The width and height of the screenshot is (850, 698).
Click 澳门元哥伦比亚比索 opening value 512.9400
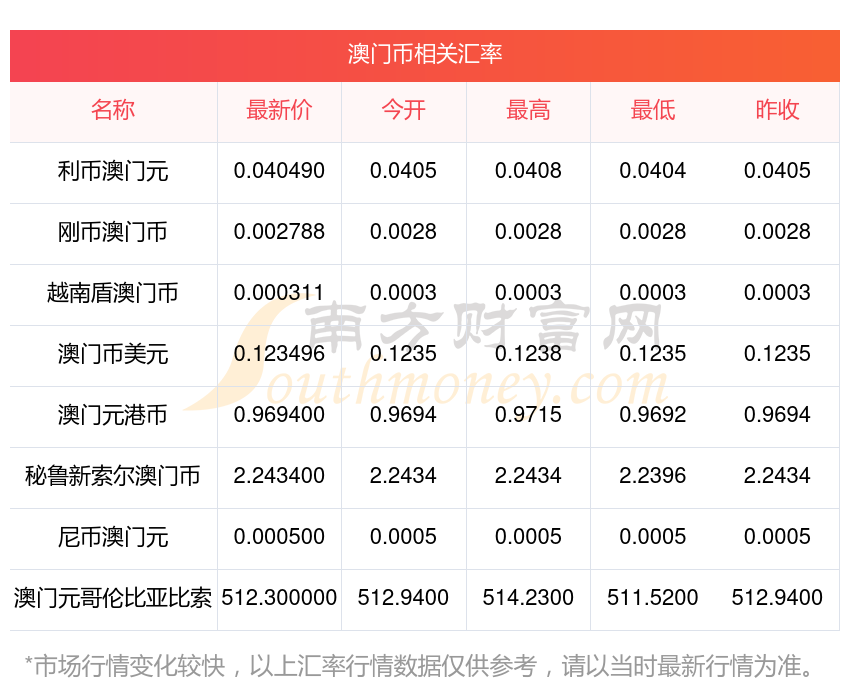(403, 598)
